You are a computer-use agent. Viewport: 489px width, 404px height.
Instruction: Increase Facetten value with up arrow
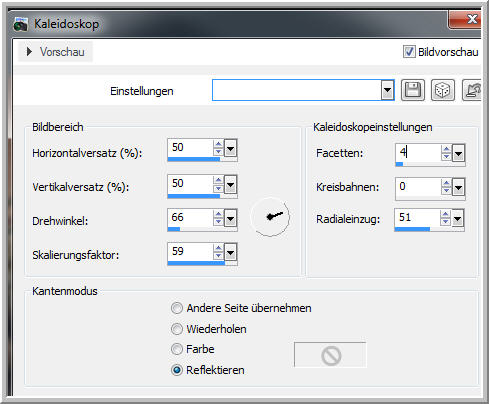(446, 149)
